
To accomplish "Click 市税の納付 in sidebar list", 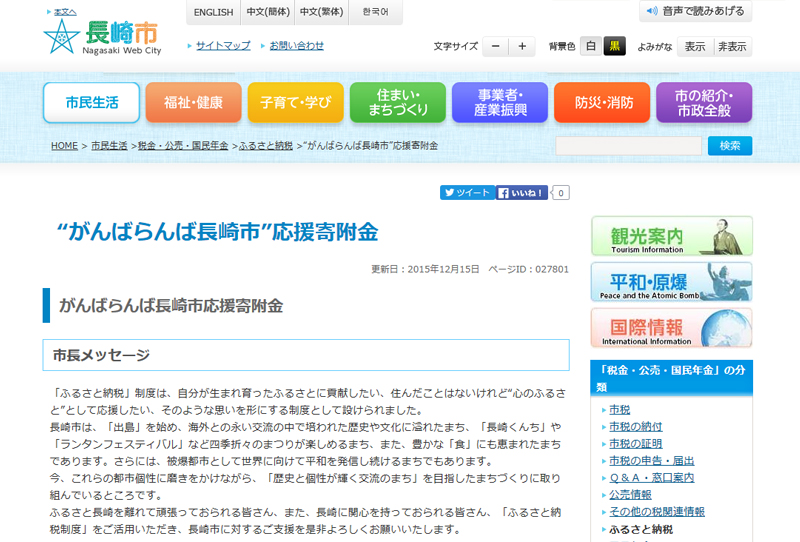I will (635, 427).
